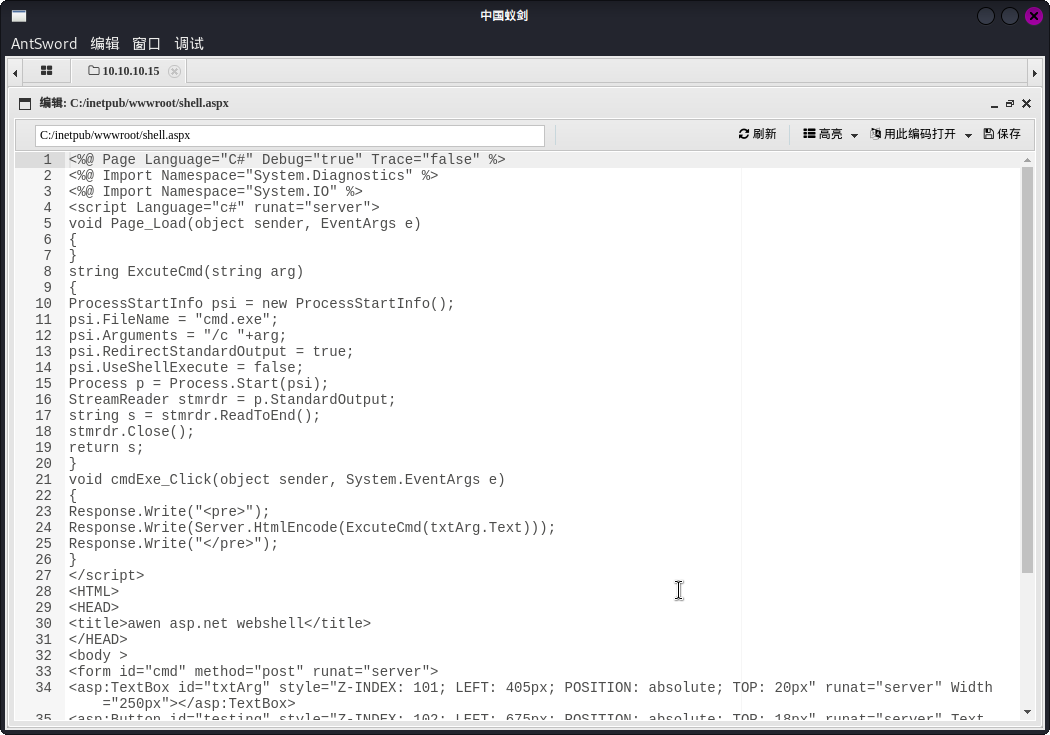Screen dimensions: 1050x735
Task: Click the editor scrollbar down arrow
Action: [x=1027, y=712]
